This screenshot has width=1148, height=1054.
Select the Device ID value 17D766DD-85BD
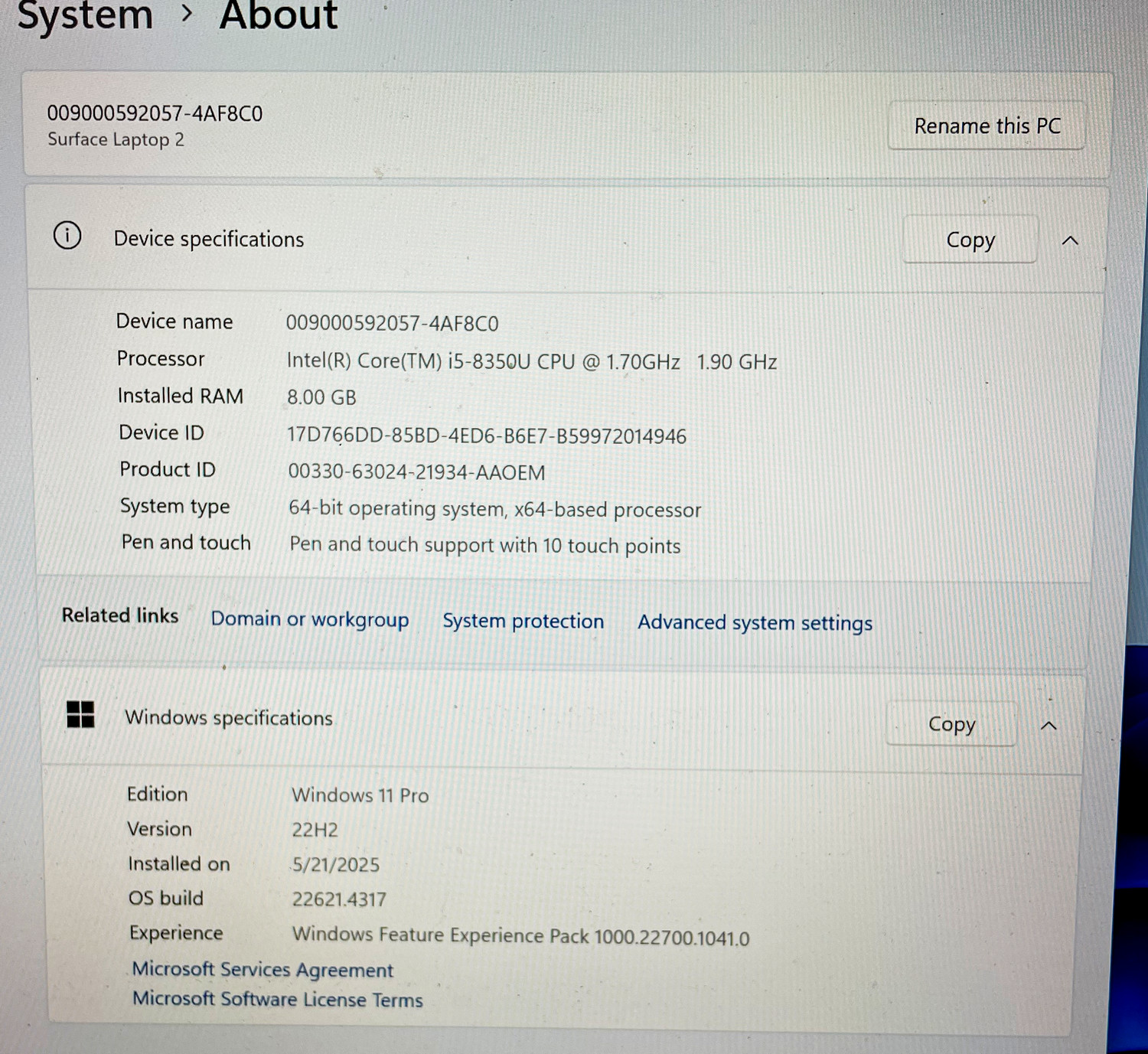(487, 436)
